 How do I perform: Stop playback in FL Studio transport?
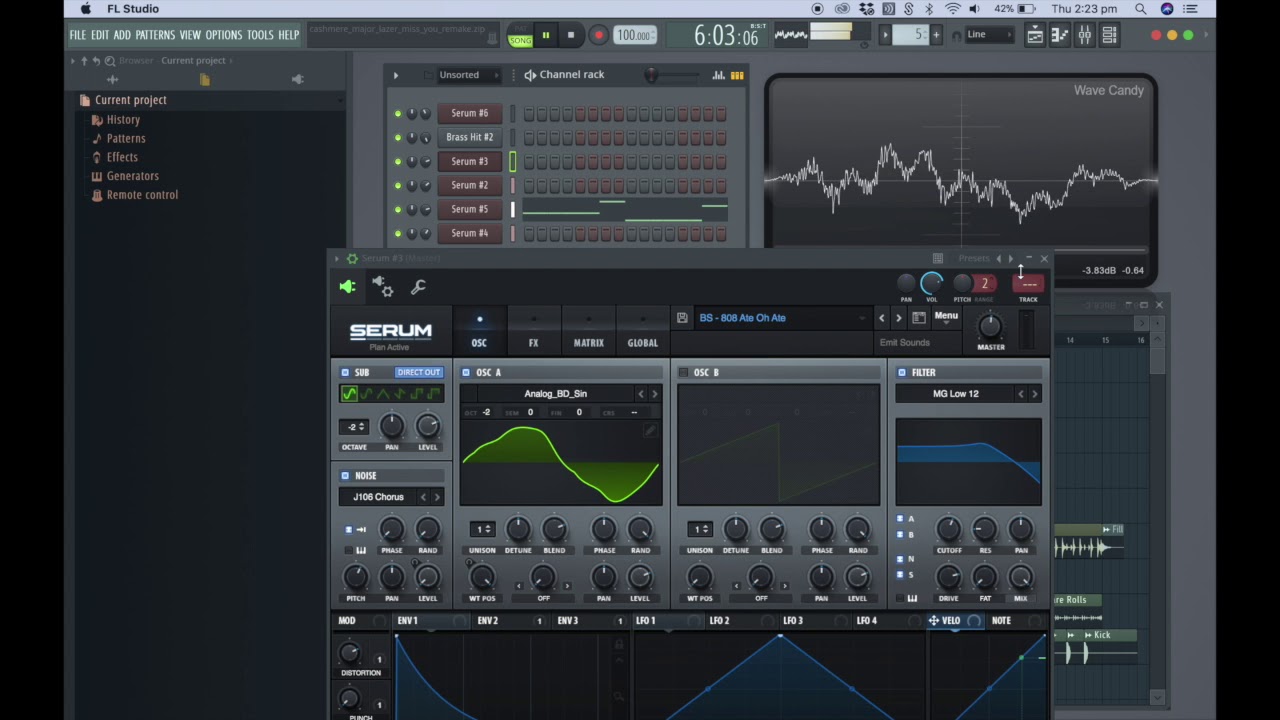pyautogui.click(x=571, y=35)
